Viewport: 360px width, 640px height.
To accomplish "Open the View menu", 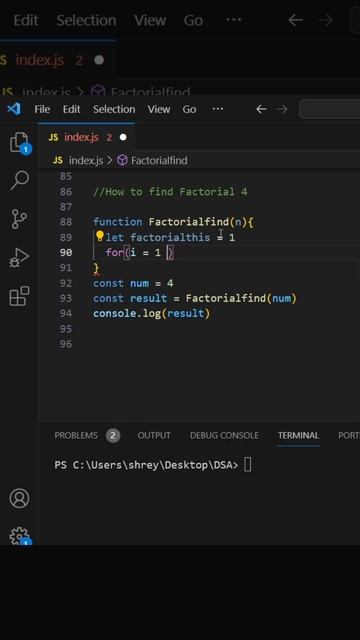I will pos(159,109).
